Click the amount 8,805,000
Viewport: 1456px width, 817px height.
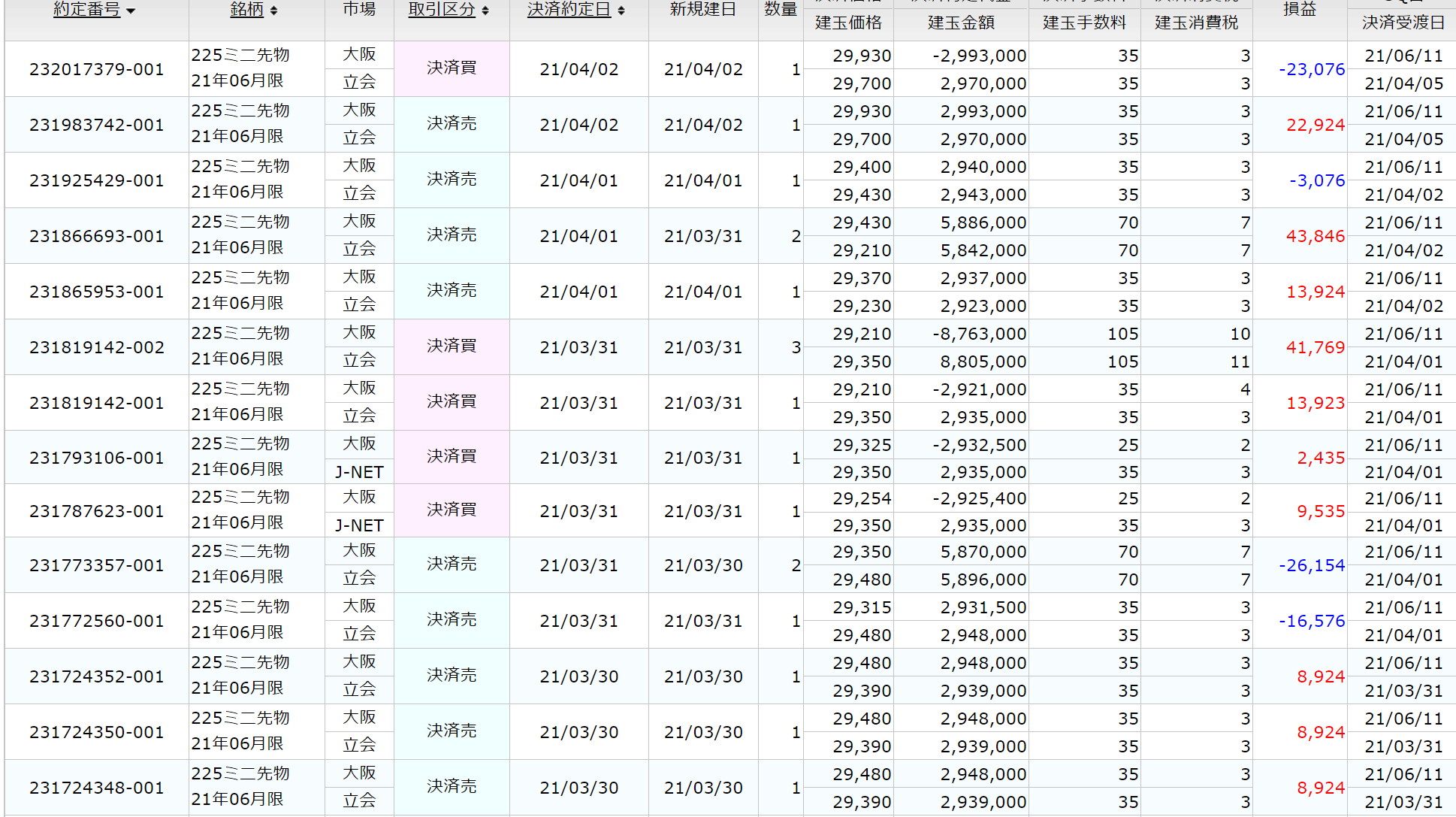[983, 362]
